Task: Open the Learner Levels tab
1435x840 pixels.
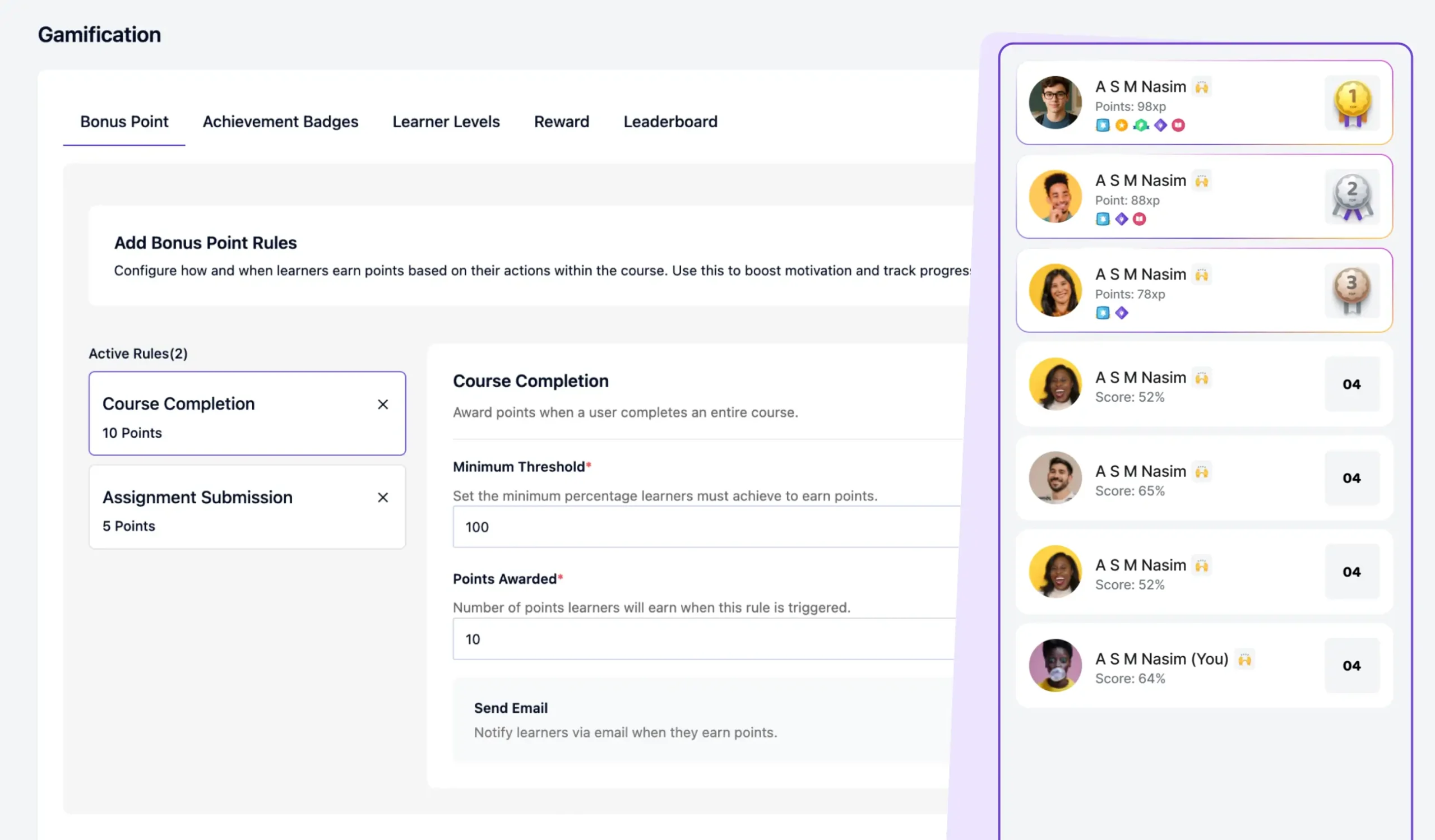Action: [x=446, y=122]
